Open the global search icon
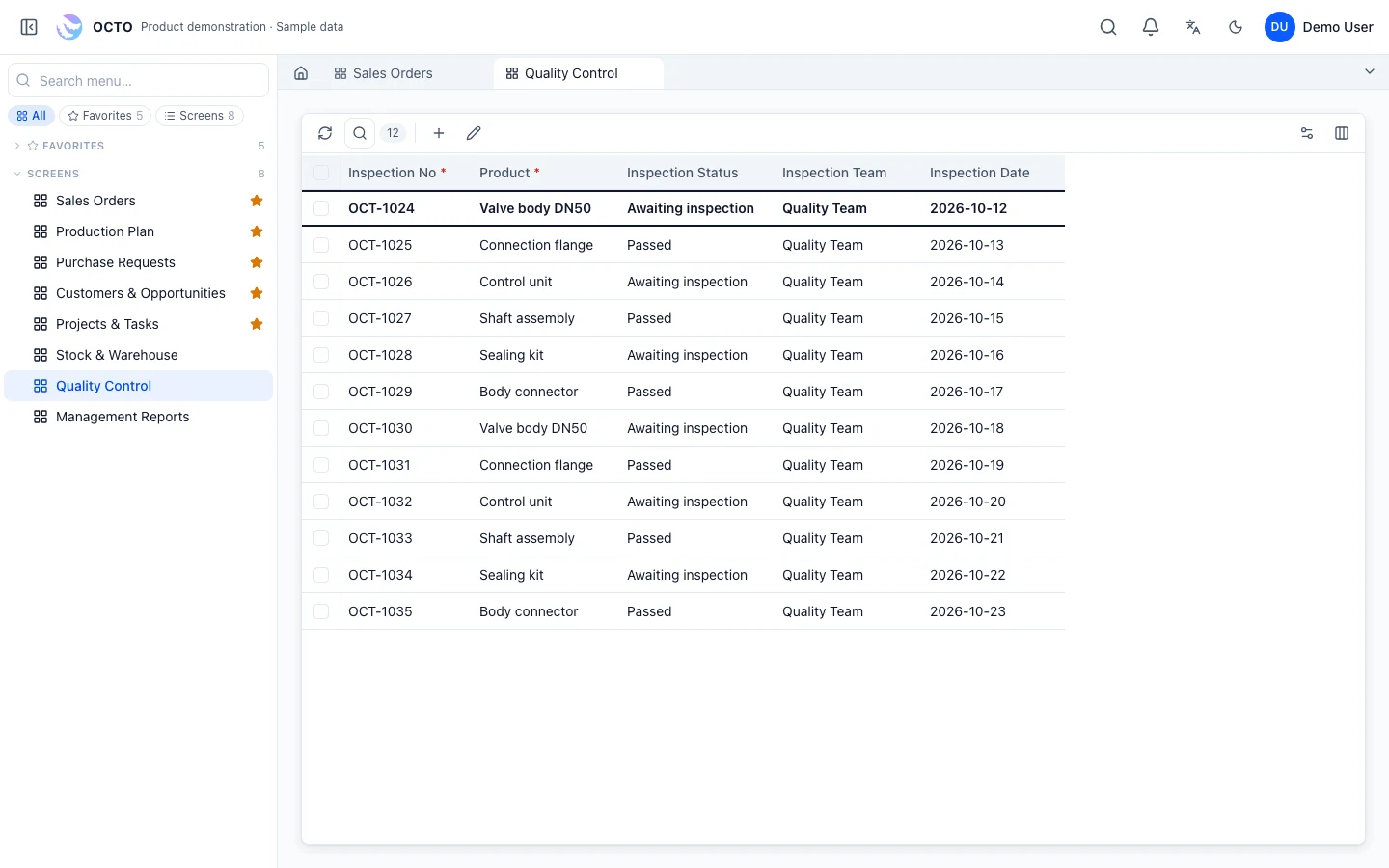 tap(1108, 27)
